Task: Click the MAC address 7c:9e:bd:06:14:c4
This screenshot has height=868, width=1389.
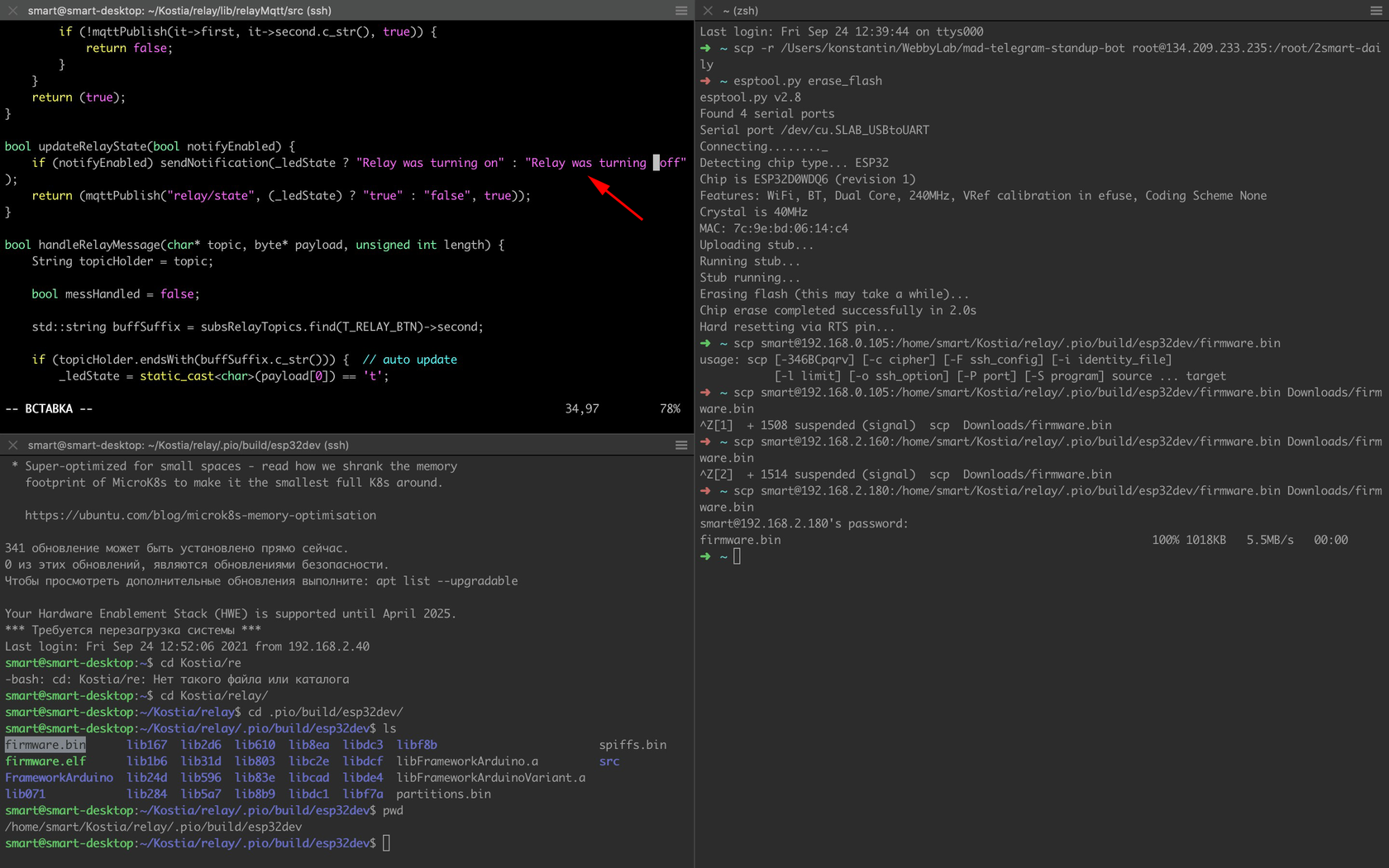Action: pyautogui.click(x=790, y=228)
